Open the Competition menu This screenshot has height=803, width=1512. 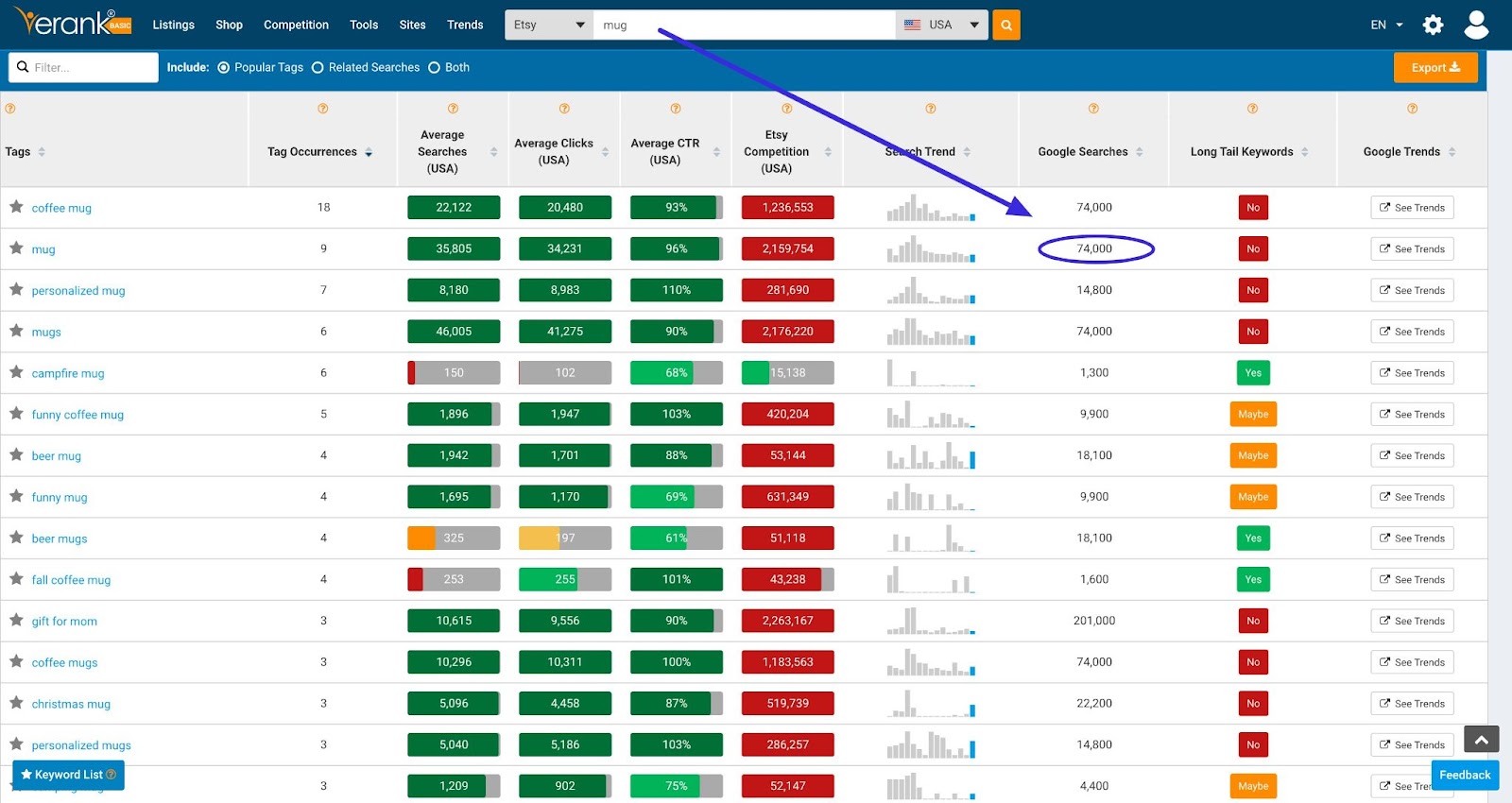pyautogui.click(x=296, y=25)
